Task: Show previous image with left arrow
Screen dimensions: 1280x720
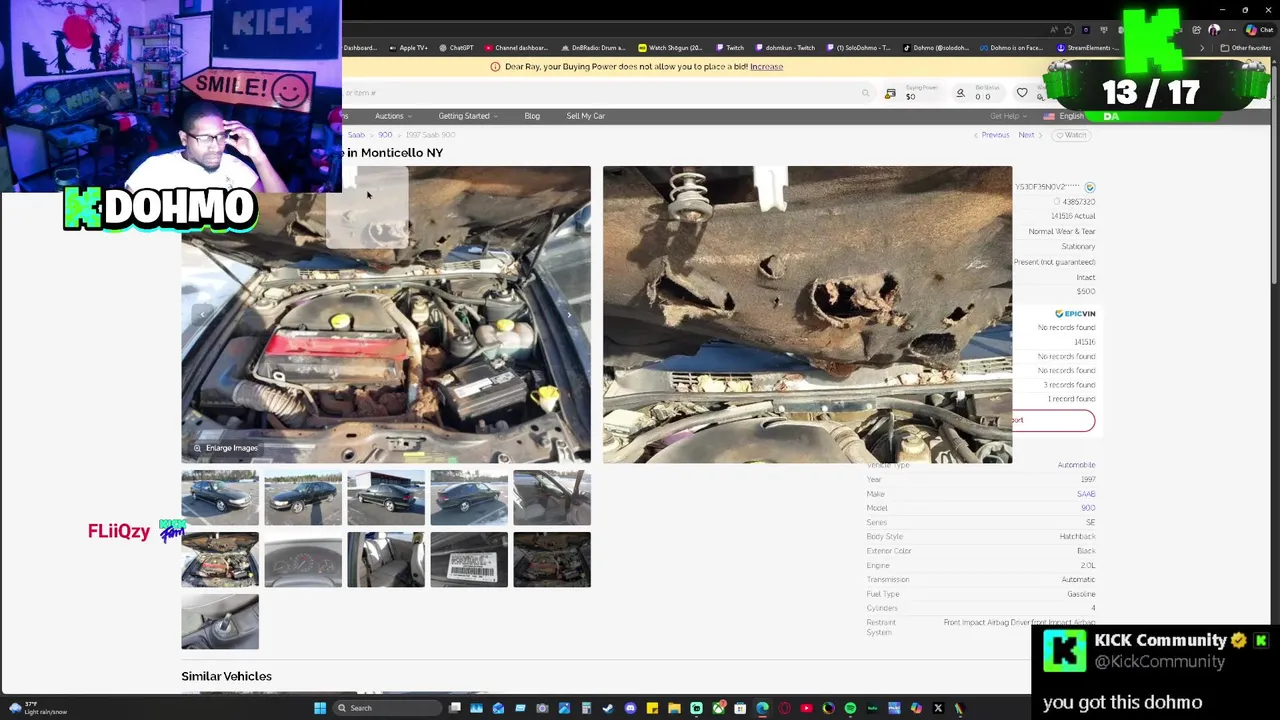Action: pyautogui.click(x=203, y=315)
